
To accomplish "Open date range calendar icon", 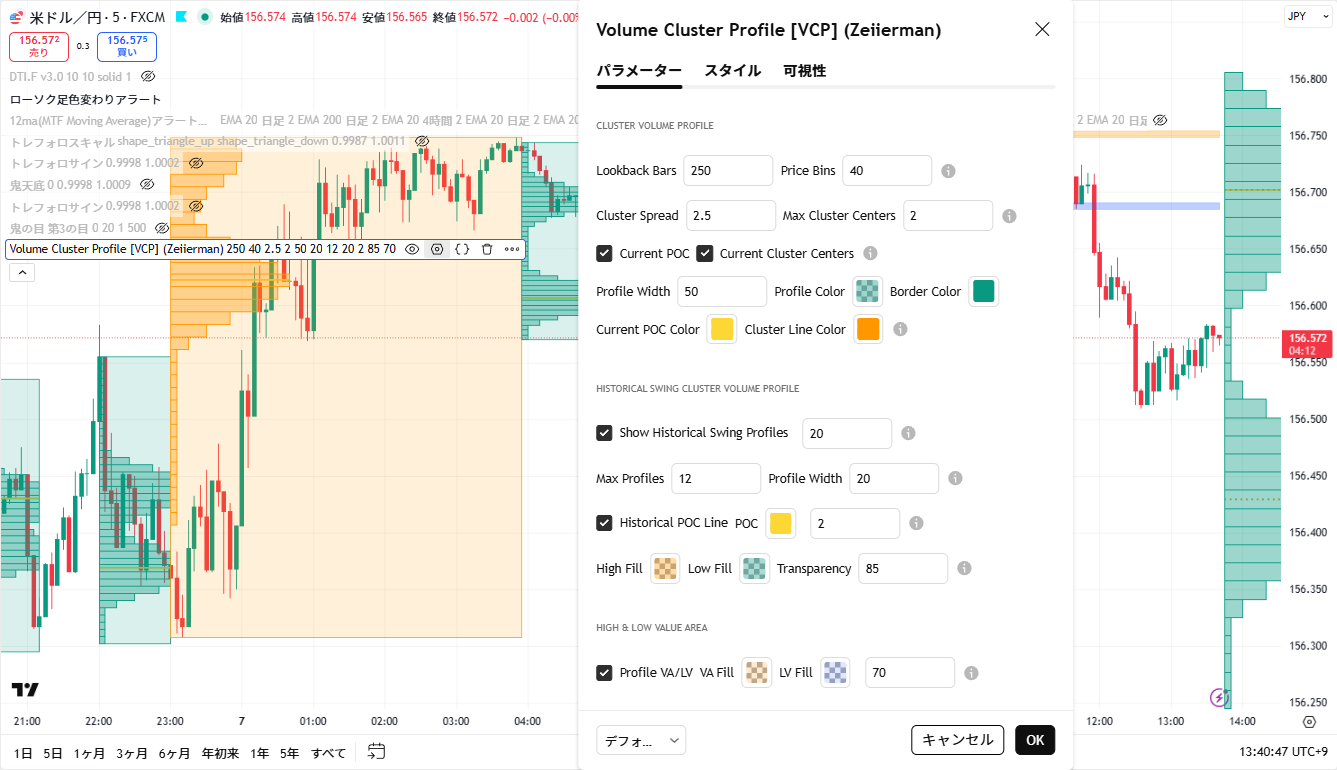I will click(376, 752).
